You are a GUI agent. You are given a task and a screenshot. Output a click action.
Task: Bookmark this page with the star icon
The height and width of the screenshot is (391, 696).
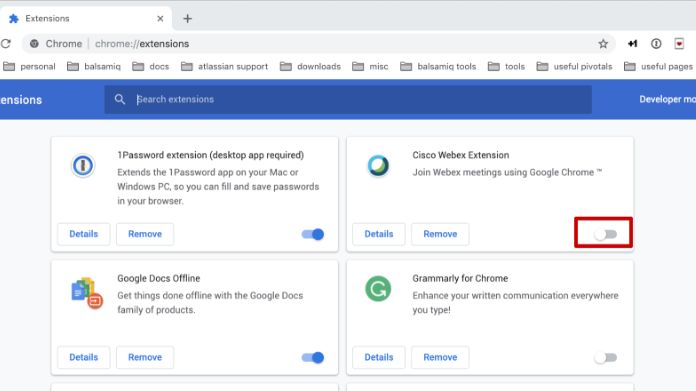(x=603, y=43)
